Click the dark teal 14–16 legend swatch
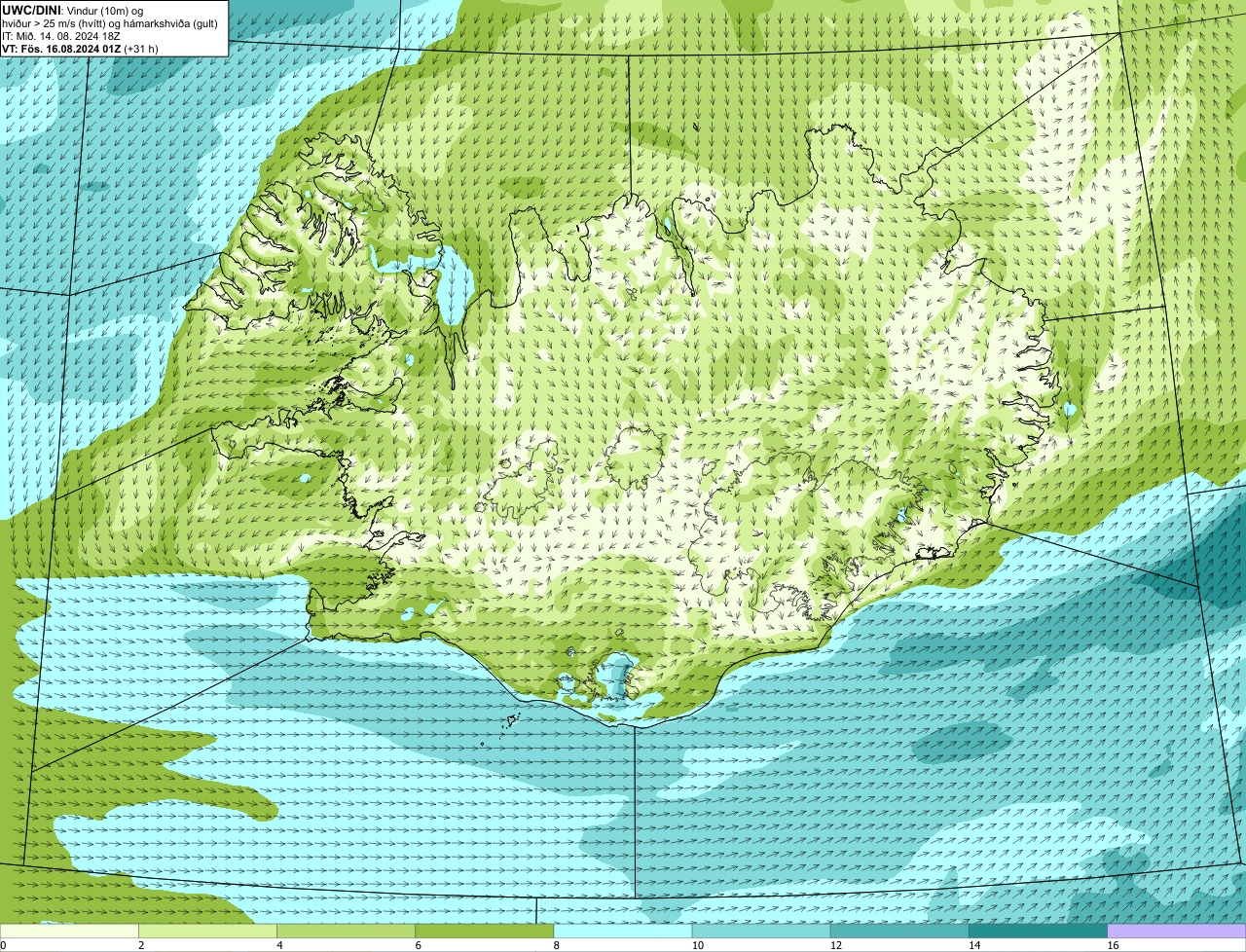The height and width of the screenshot is (952, 1246). pyautogui.click(x=1038, y=931)
